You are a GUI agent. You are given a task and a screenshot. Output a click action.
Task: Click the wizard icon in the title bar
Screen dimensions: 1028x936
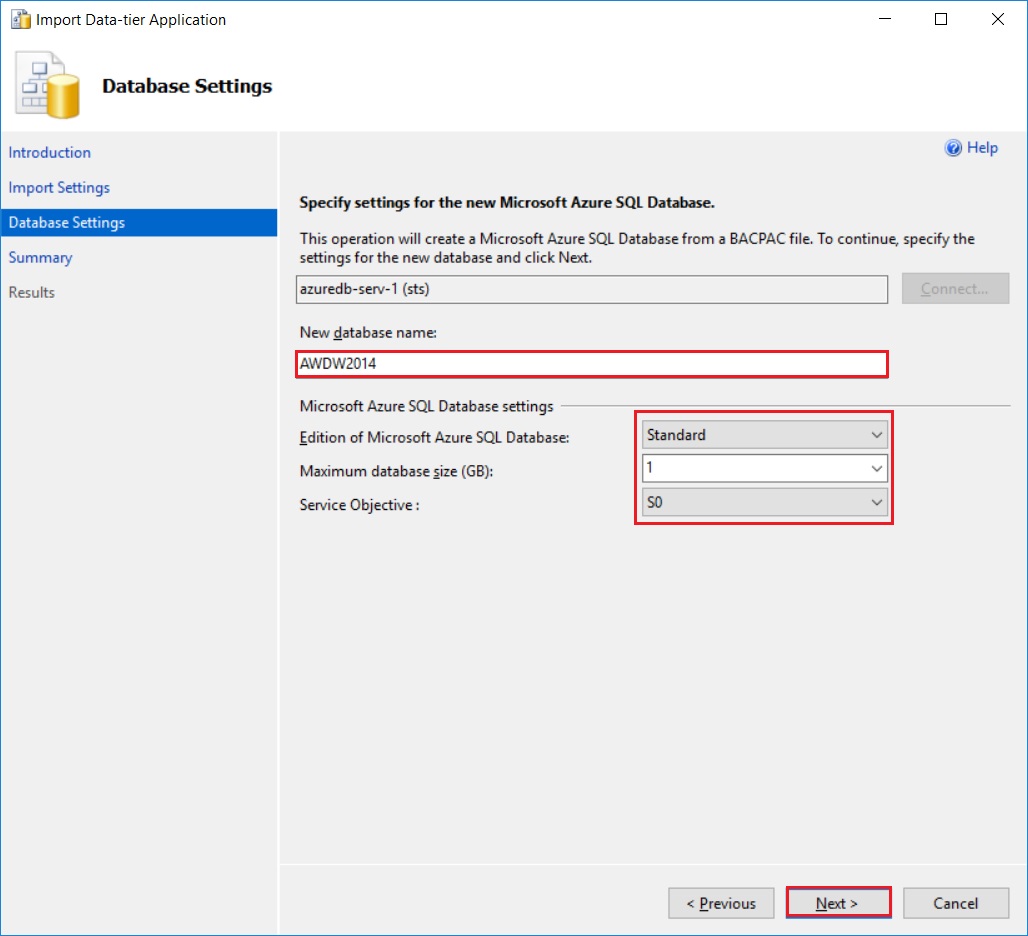point(21,20)
